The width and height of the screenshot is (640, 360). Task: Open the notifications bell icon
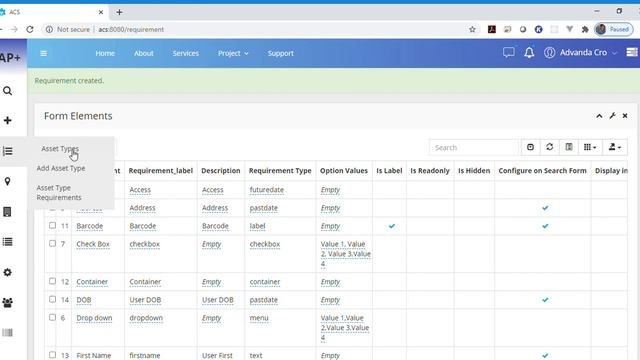click(529, 53)
